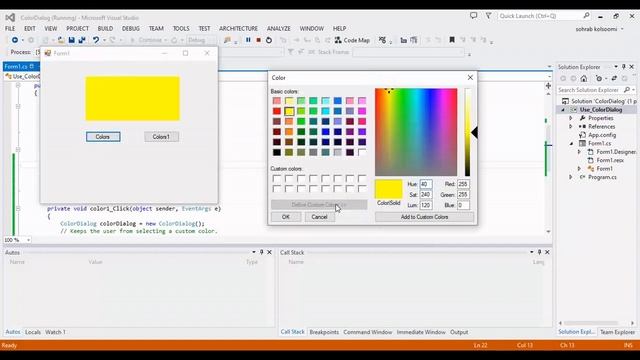
Task: Click Form1 window's app icon
Action: [x=48, y=53]
